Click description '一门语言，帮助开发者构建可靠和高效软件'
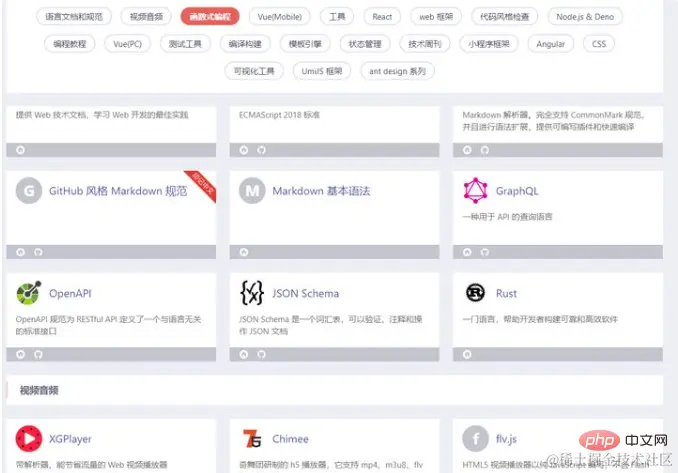The height and width of the screenshot is (473, 678). click(x=540, y=319)
